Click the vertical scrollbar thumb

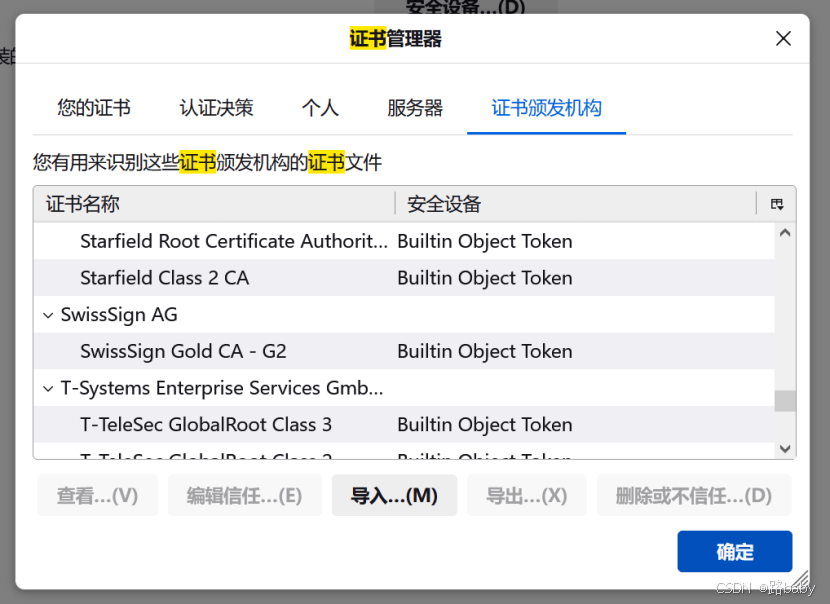click(785, 401)
